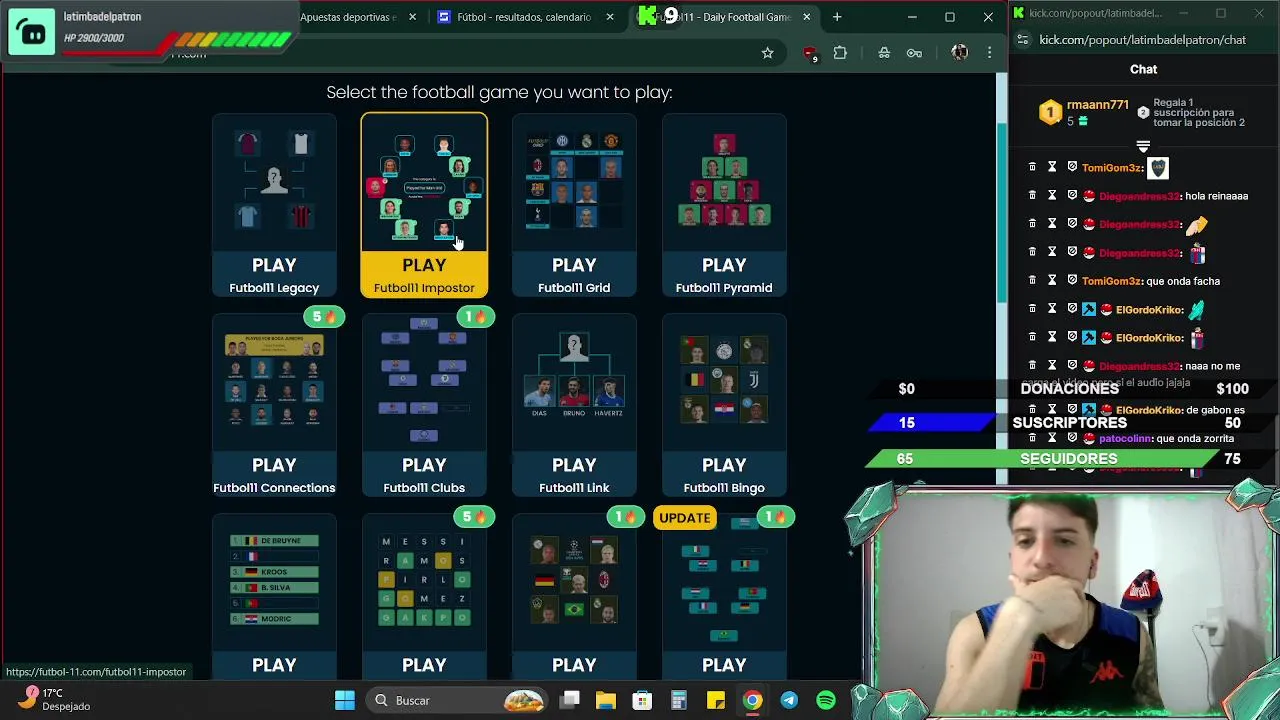Viewport: 1280px width, 720px height.
Task: Switch to the Apuestas deportivas tab
Action: click(x=347, y=17)
